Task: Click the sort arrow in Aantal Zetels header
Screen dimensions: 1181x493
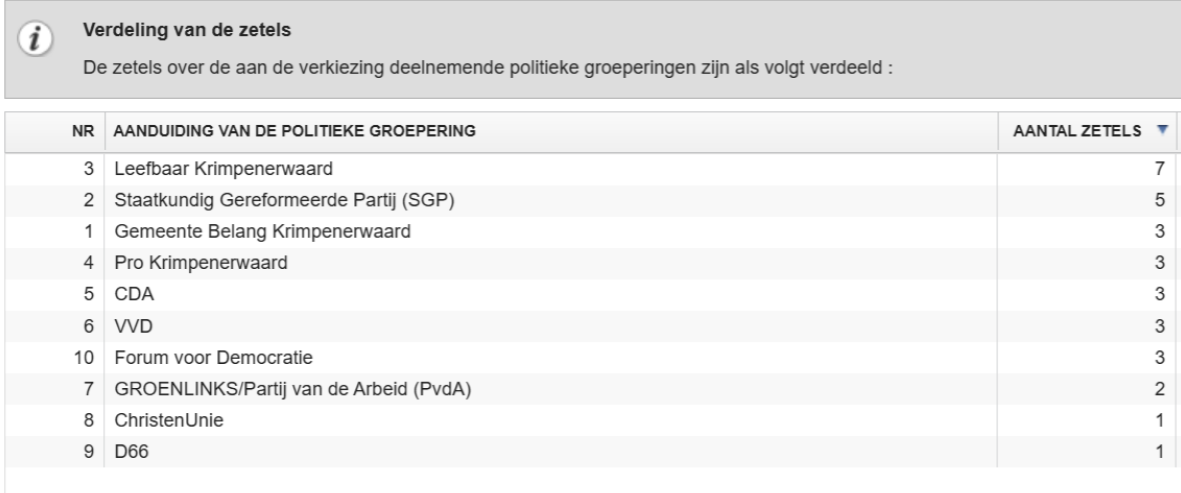Action: 1162,130
